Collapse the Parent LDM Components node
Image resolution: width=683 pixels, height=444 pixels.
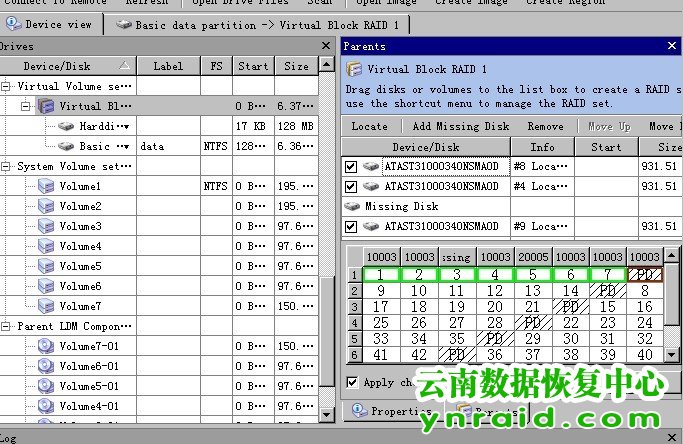click(x=7, y=326)
